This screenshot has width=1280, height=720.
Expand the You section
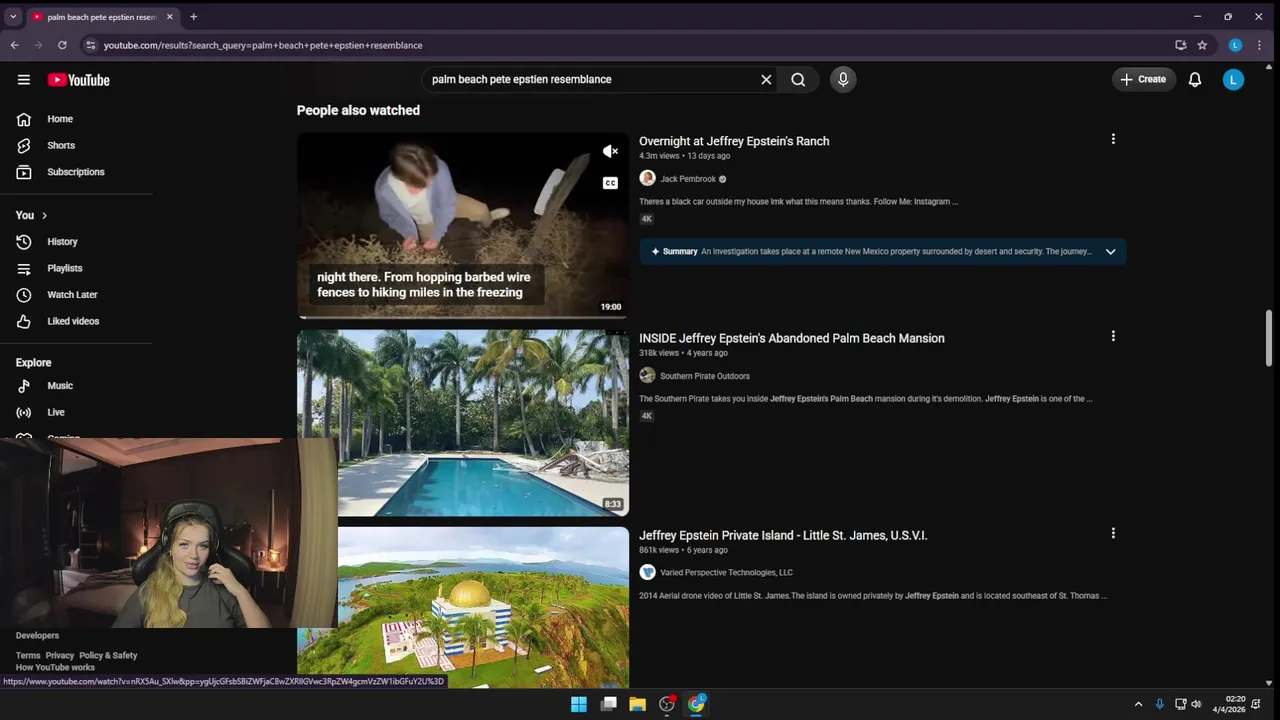click(31, 215)
